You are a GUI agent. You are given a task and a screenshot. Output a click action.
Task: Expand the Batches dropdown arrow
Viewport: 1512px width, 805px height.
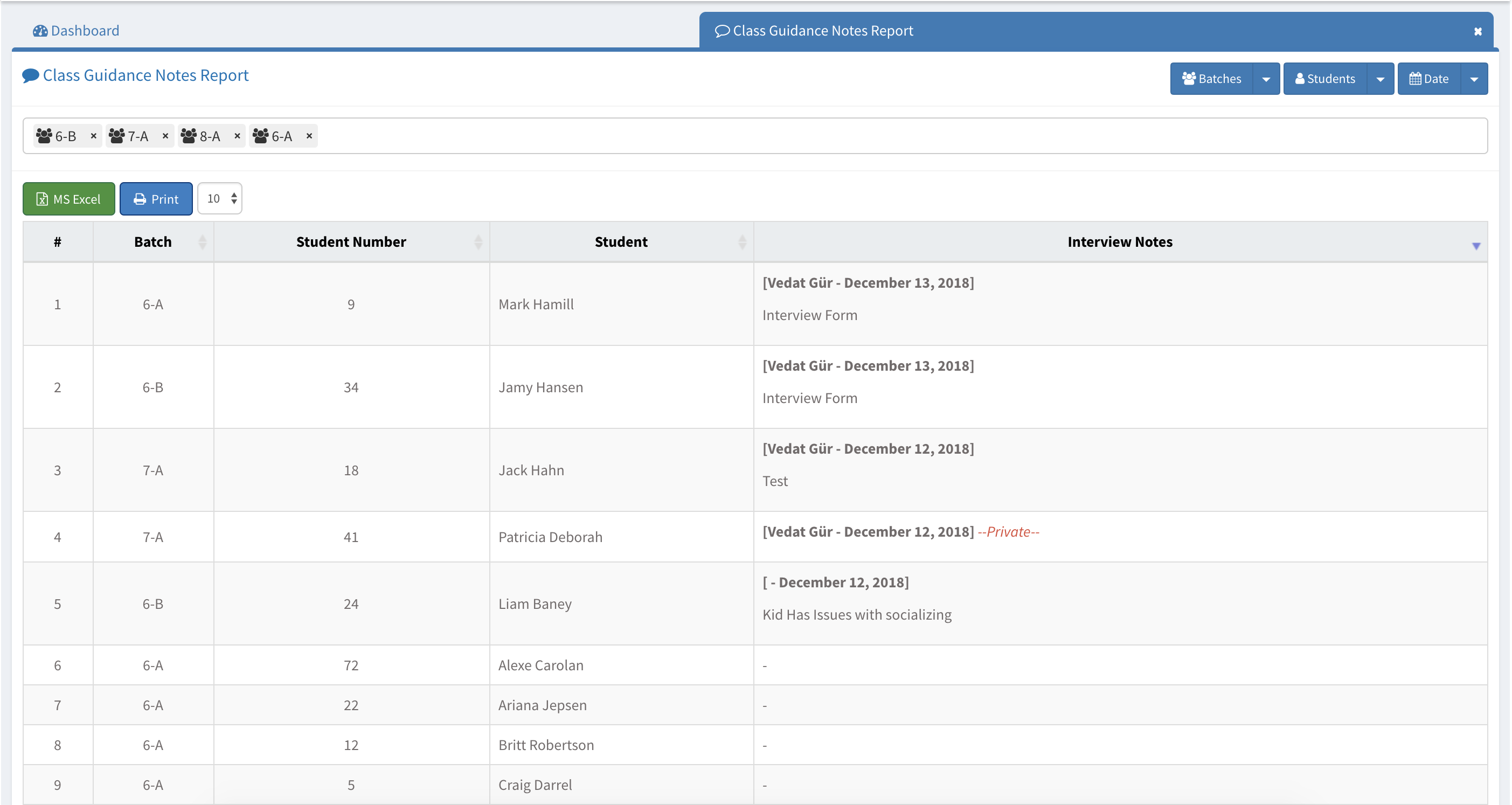point(1266,79)
